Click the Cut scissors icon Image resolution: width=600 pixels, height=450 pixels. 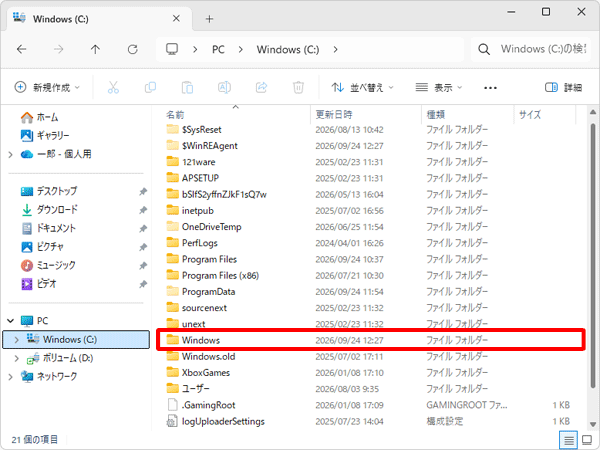click(x=113, y=88)
